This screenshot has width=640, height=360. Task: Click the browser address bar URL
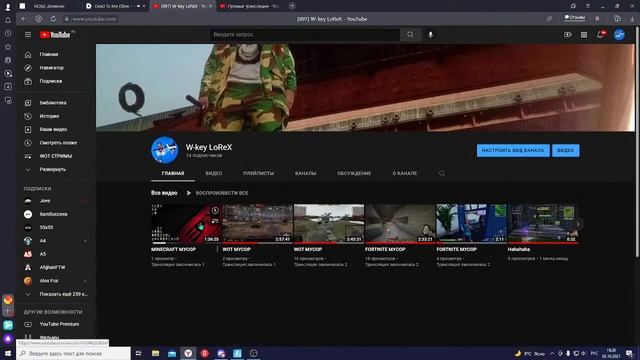point(94,19)
